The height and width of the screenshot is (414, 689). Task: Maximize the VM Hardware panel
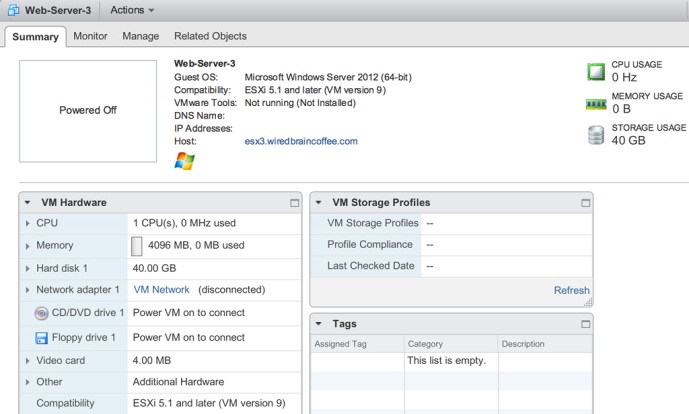point(294,203)
